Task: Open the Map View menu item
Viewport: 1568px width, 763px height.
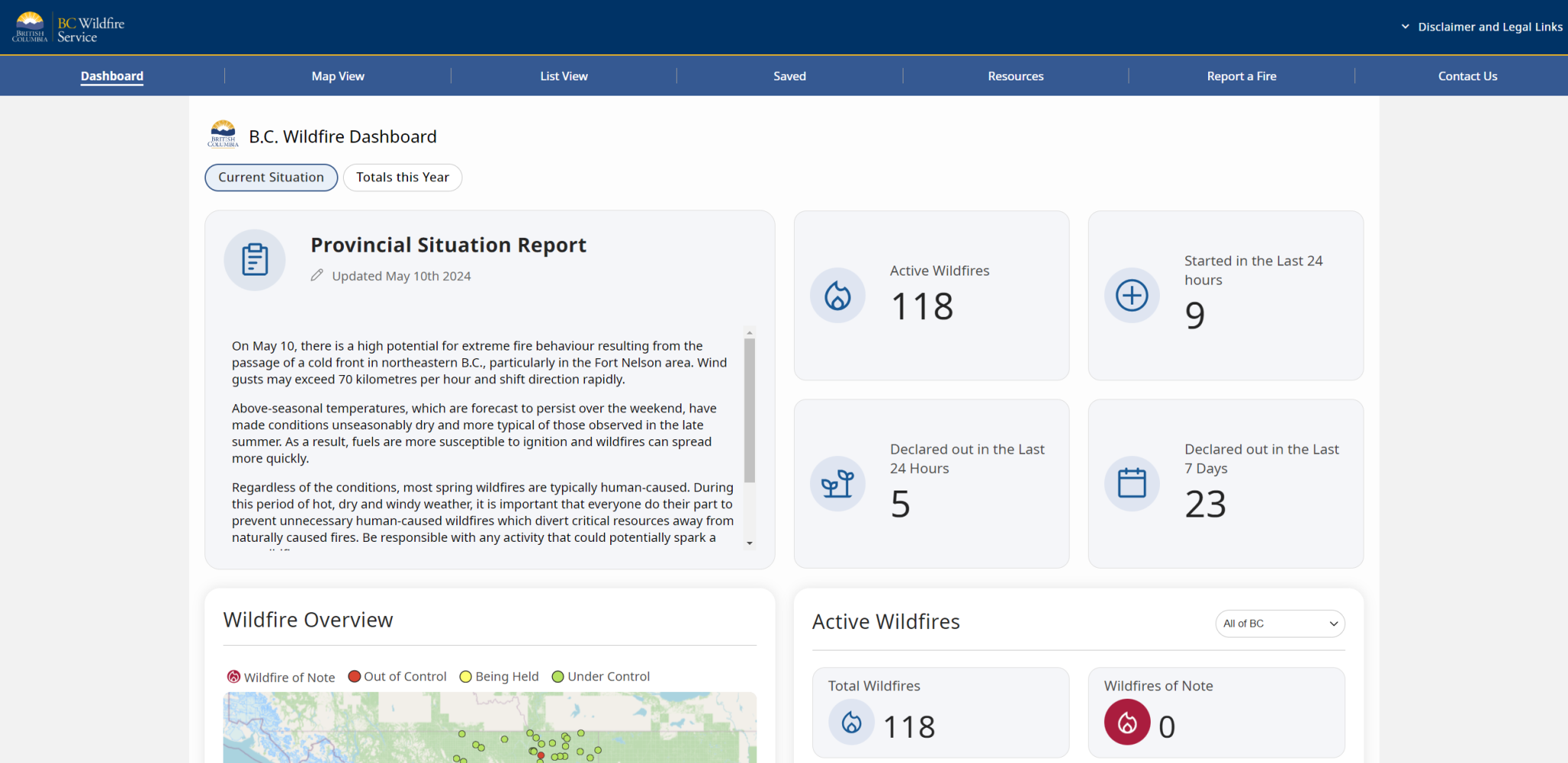Action: pos(338,76)
